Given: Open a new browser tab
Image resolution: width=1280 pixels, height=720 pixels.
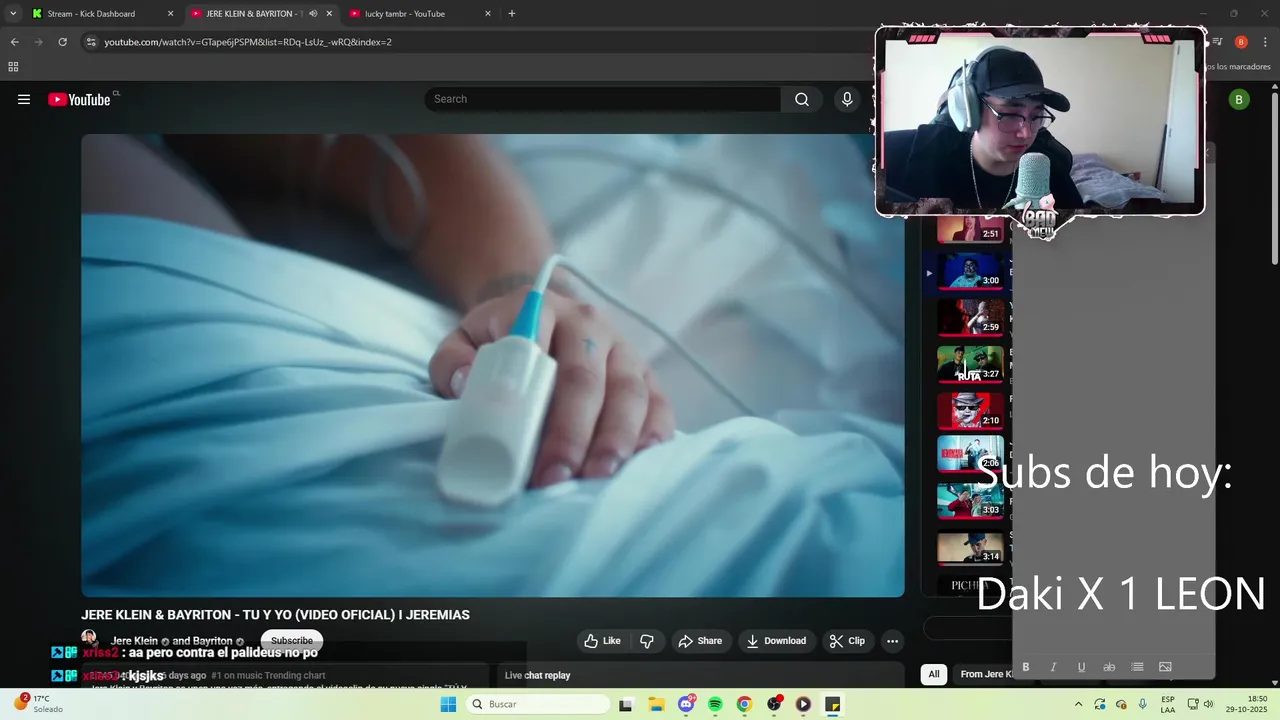Looking at the screenshot, I should point(512,14).
